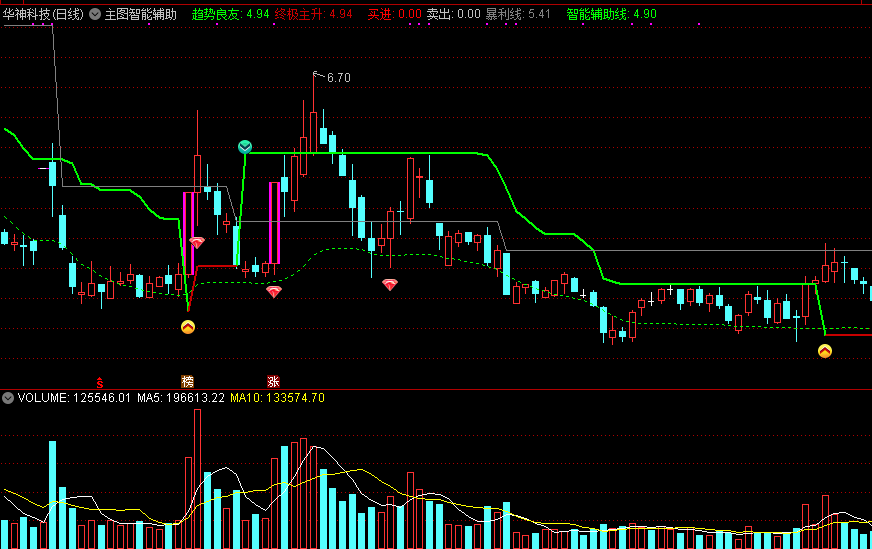Viewport: 872px width, 549px height.
Task: Select the 智能辅助线: 4.90 readout
Action: click(x=611, y=14)
